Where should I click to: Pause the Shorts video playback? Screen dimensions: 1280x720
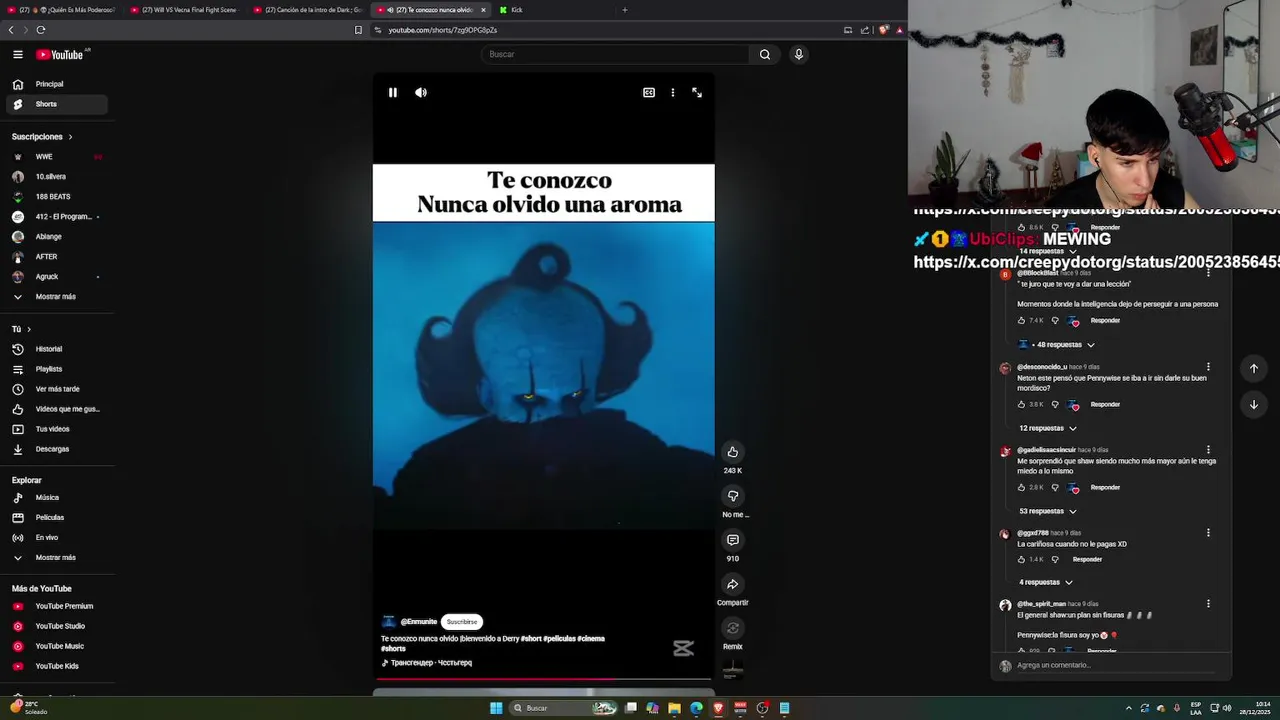pyautogui.click(x=393, y=92)
